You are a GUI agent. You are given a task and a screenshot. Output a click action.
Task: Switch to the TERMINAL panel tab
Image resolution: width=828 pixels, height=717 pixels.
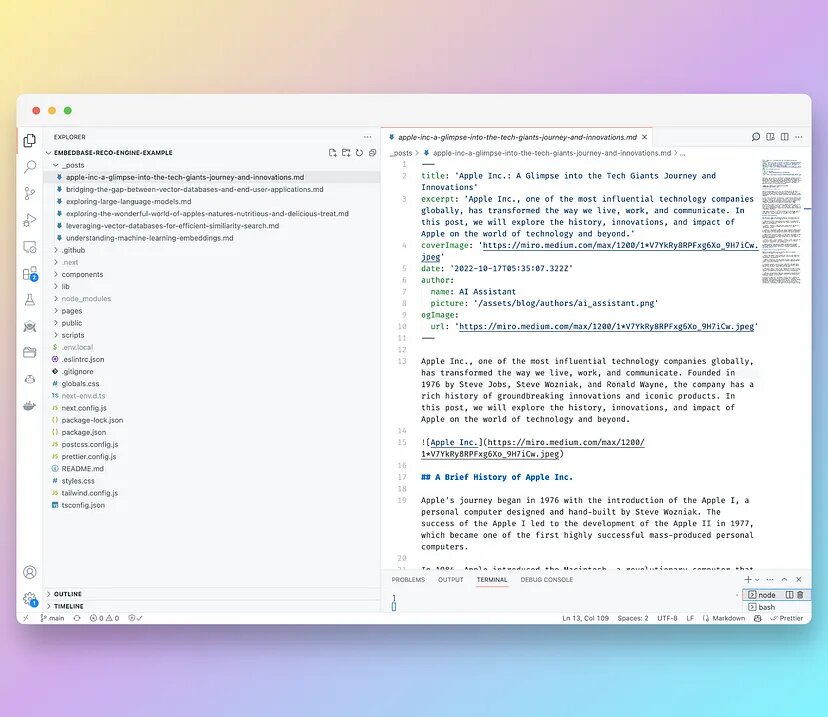coord(492,579)
